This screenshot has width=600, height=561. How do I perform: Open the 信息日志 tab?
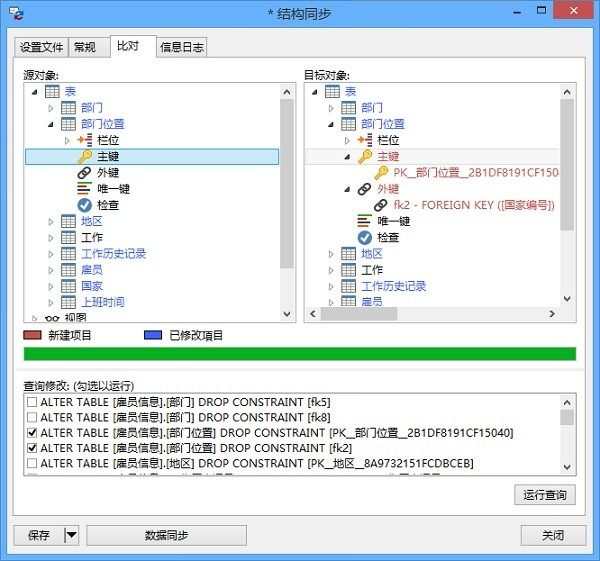(x=182, y=47)
